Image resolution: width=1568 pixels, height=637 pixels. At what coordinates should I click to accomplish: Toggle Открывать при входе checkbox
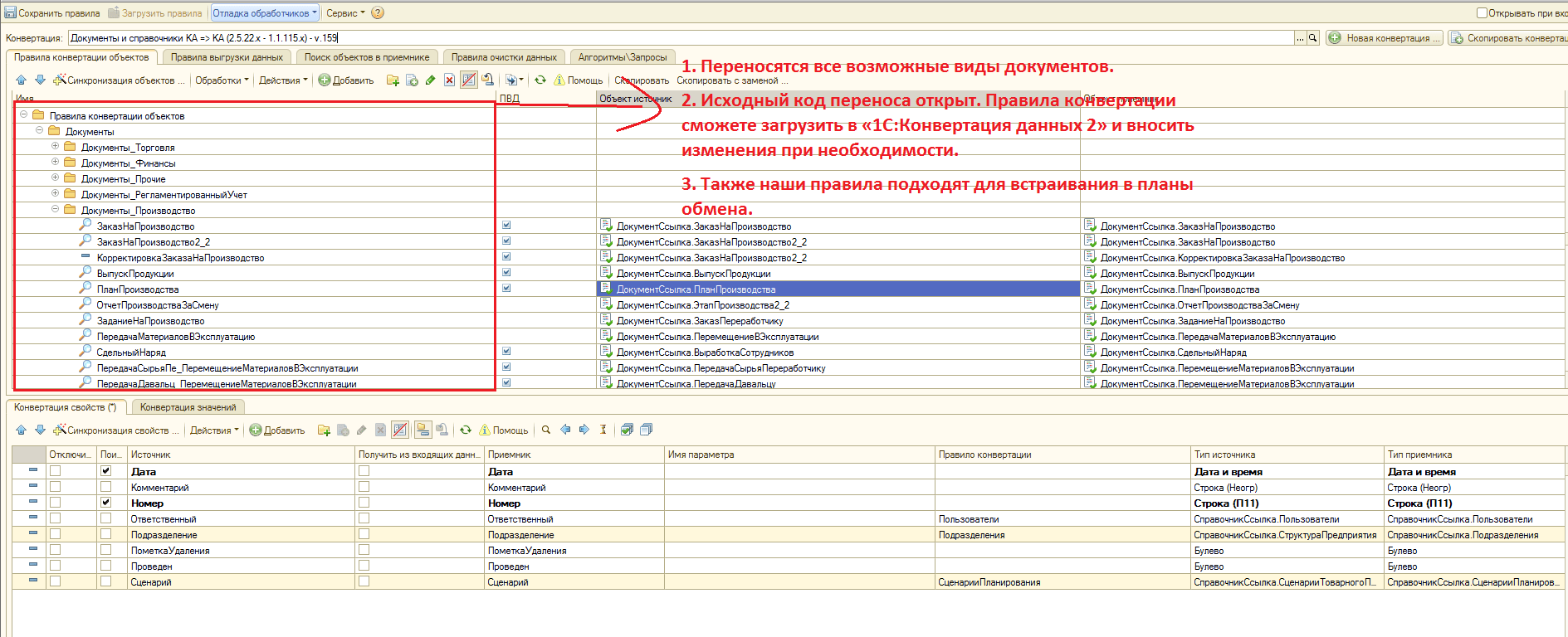(1482, 12)
